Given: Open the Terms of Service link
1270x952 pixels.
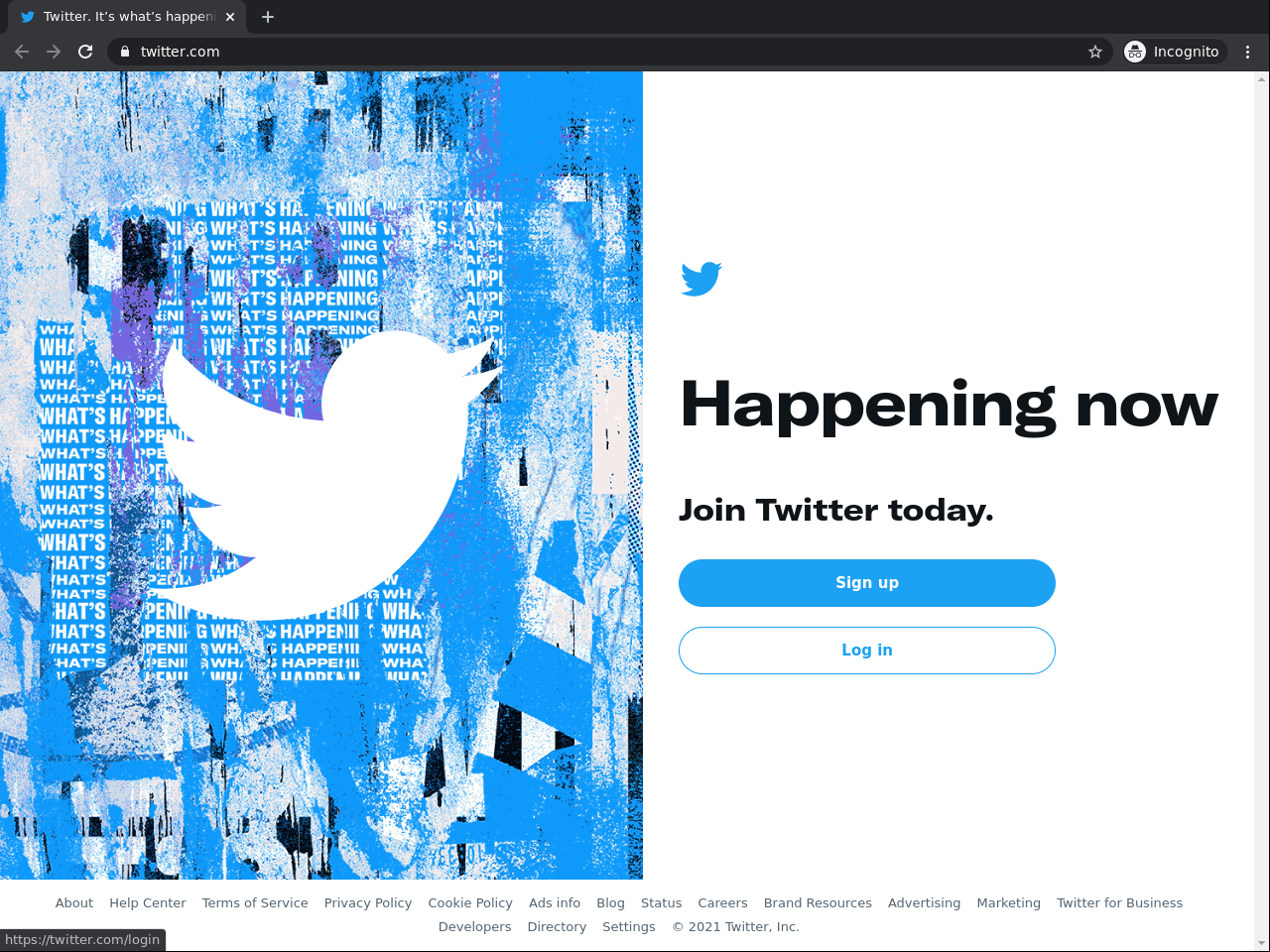Looking at the screenshot, I should [255, 903].
